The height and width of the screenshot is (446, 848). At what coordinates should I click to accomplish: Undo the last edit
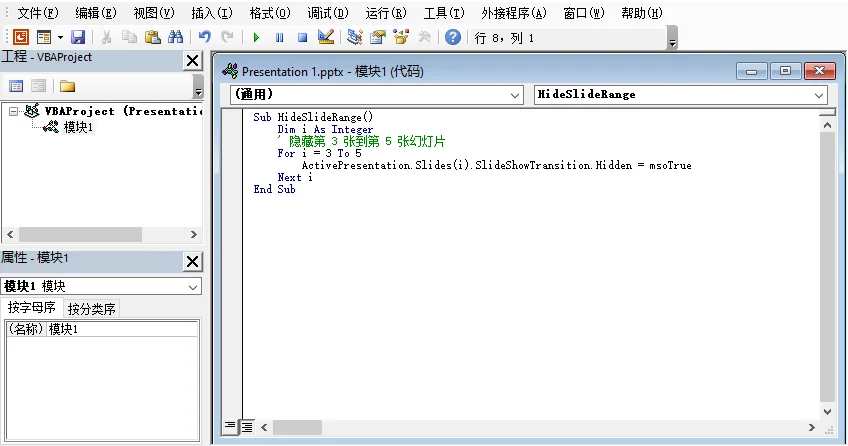[204, 37]
